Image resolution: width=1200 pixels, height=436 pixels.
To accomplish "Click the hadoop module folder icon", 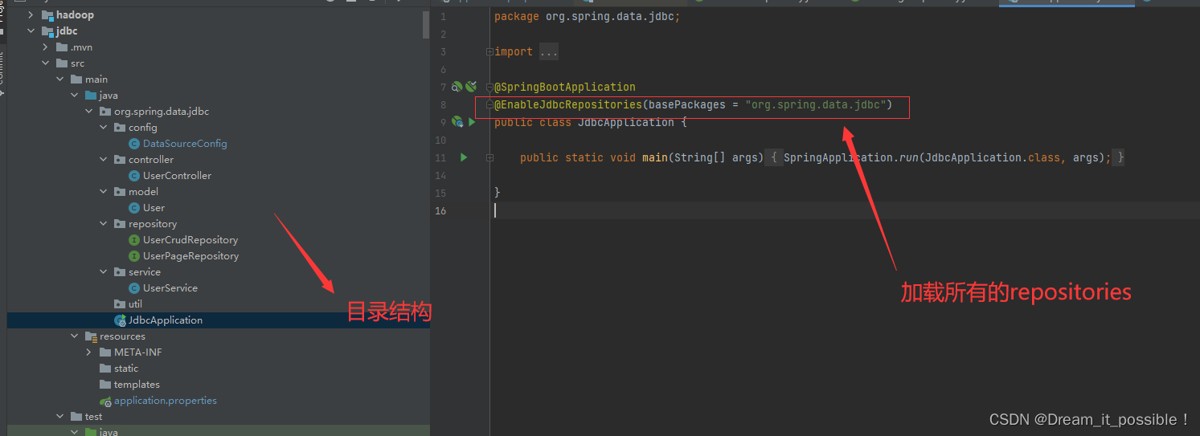I will tap(47, 16).
